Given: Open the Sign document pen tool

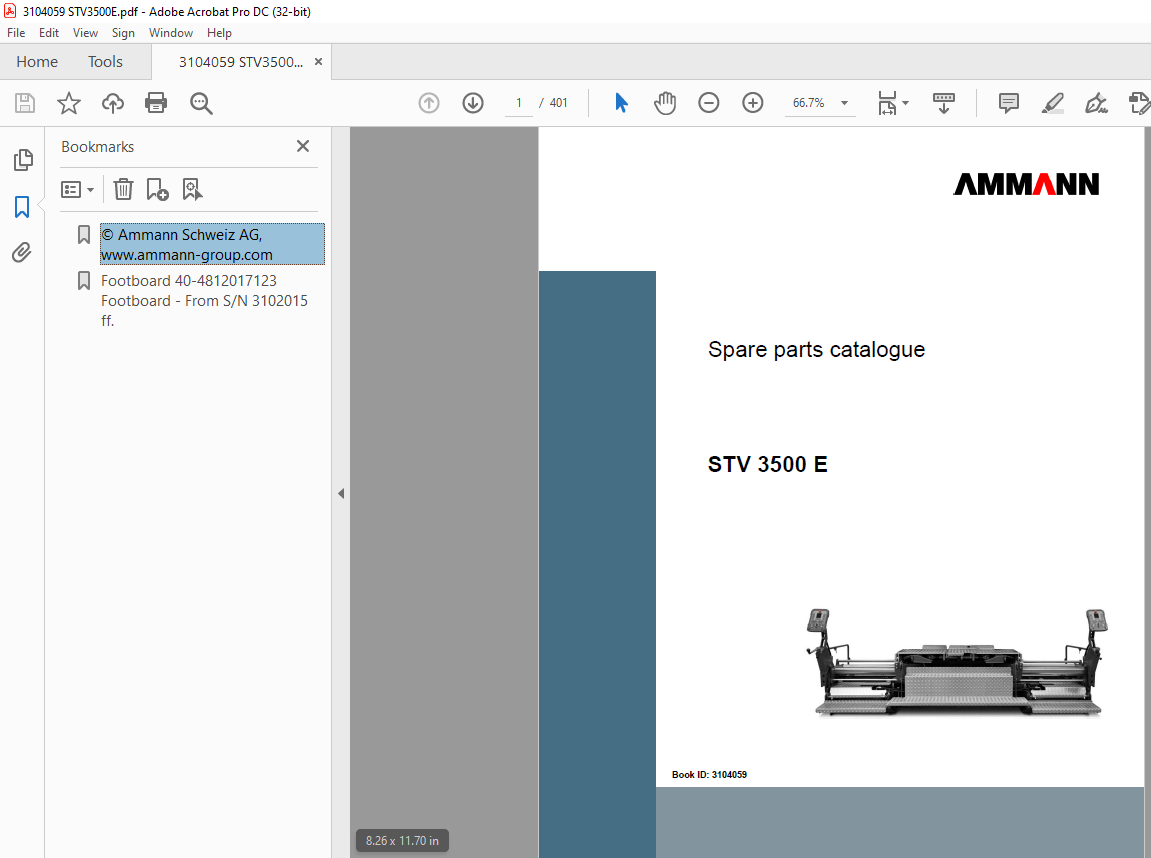Looking at the screenshot, I should 1097,103.
